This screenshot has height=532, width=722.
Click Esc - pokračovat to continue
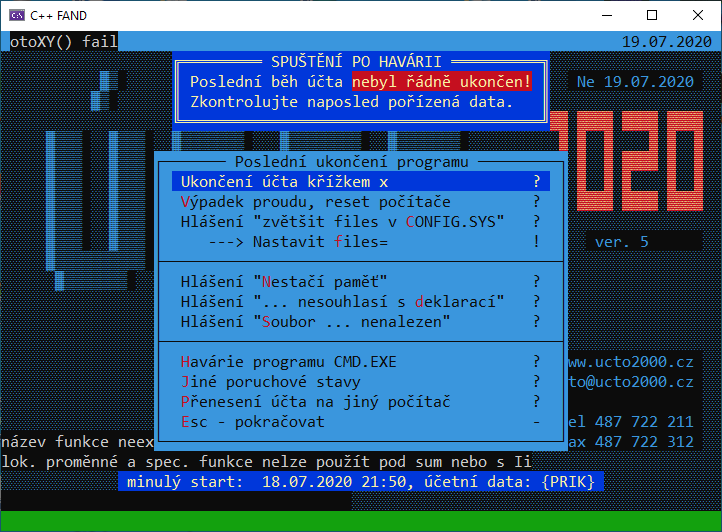[252, 422]
